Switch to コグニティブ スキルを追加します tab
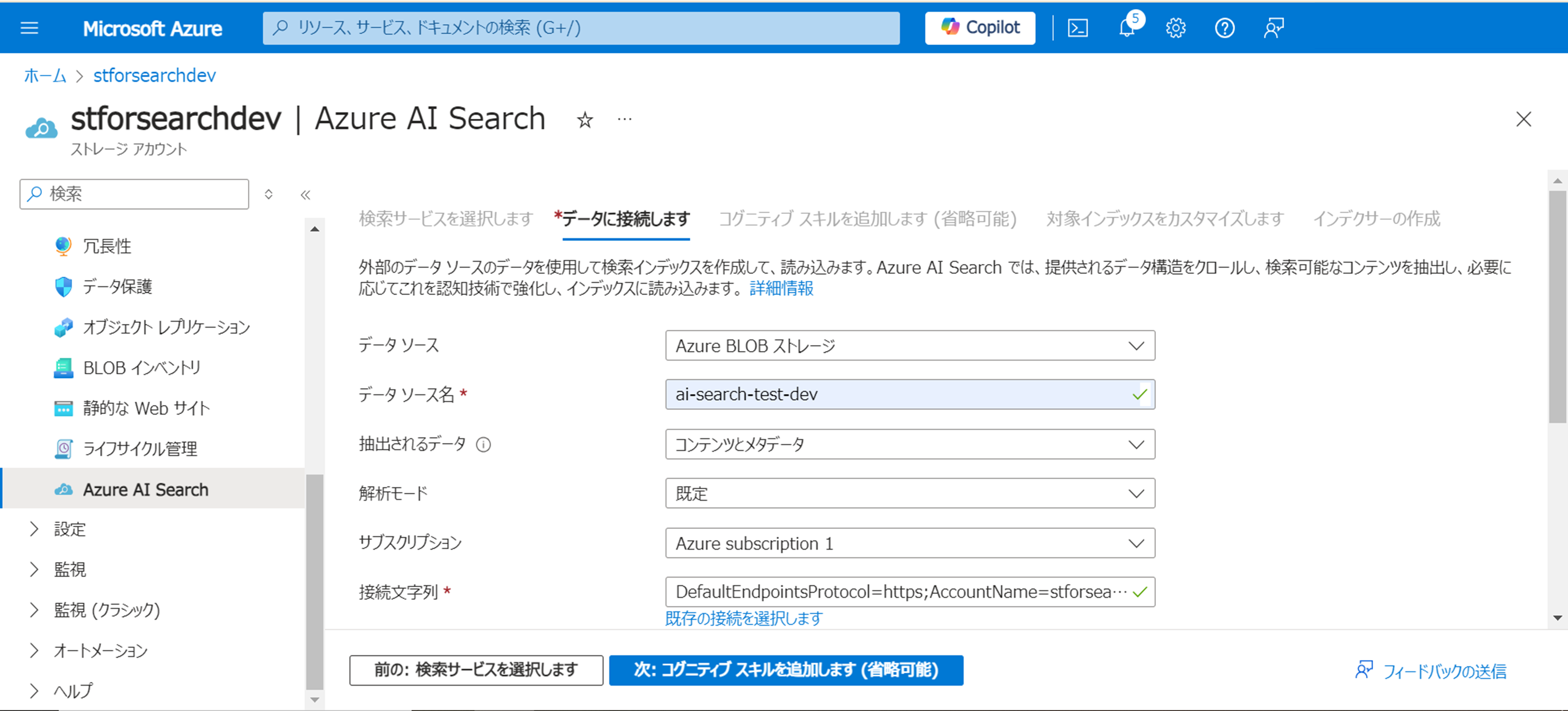 (x=868, y=218)
